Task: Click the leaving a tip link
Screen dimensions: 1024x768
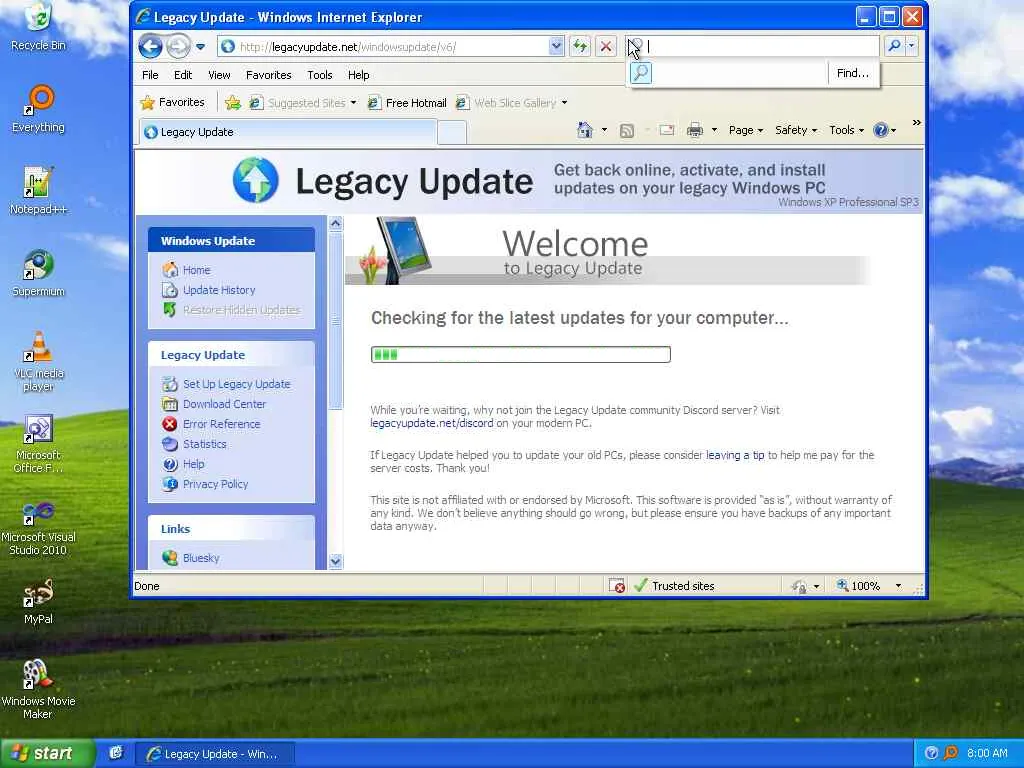Action: [735, 455]
